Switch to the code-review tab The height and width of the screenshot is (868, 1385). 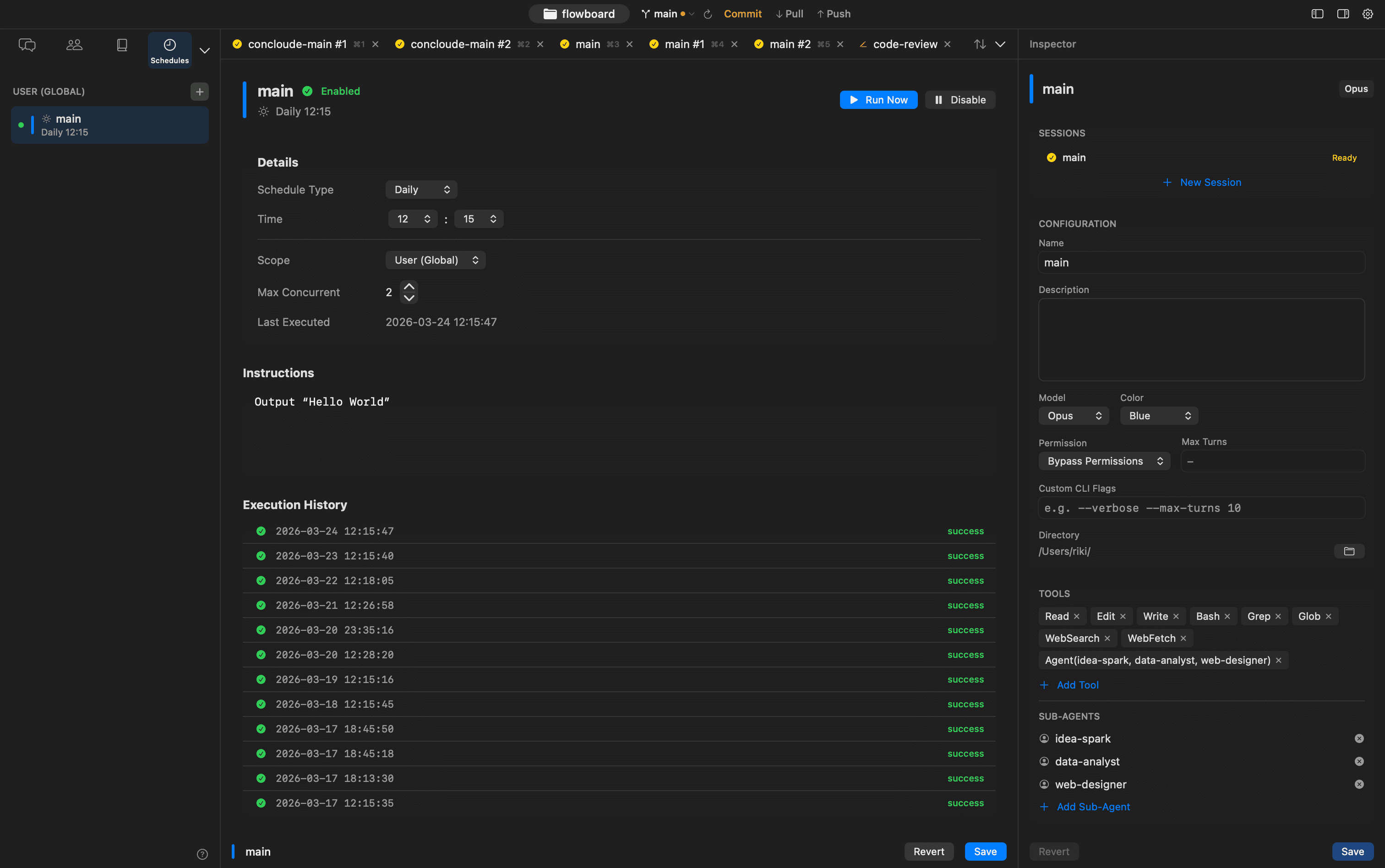905,44
